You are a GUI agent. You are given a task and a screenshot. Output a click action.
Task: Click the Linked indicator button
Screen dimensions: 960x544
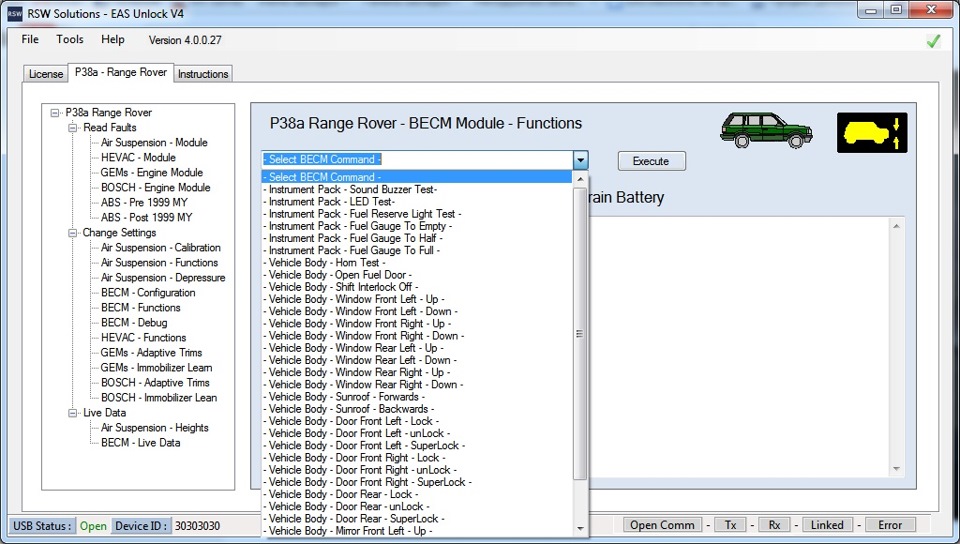click(x=827, y=525)
